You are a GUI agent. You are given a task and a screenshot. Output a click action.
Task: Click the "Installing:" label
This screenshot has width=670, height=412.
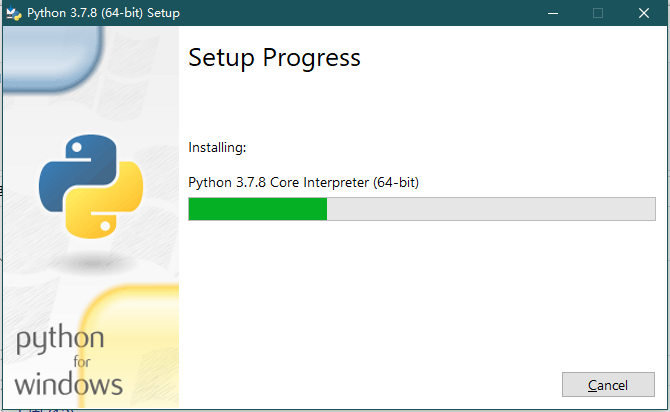217,148
